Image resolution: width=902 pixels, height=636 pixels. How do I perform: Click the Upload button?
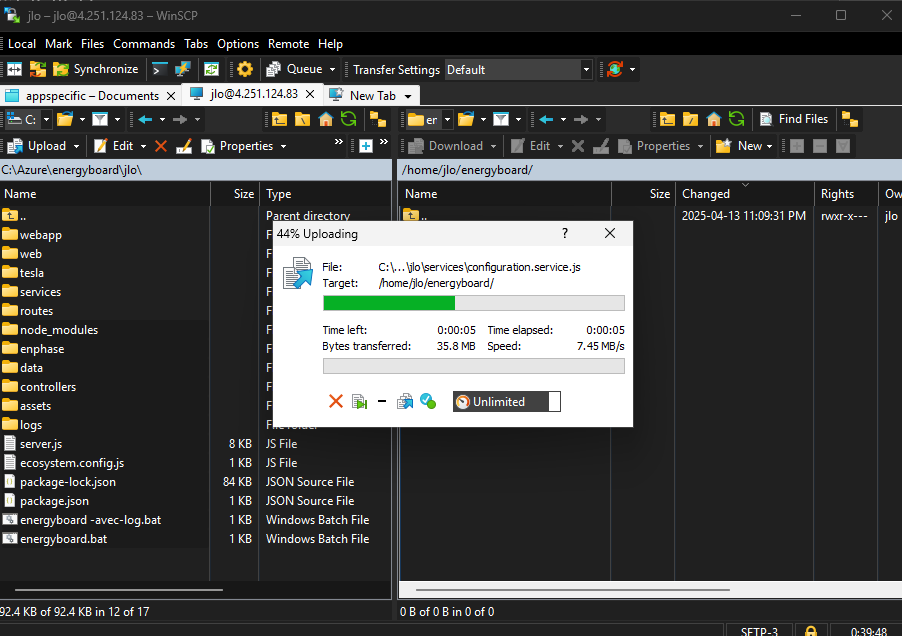39,146
